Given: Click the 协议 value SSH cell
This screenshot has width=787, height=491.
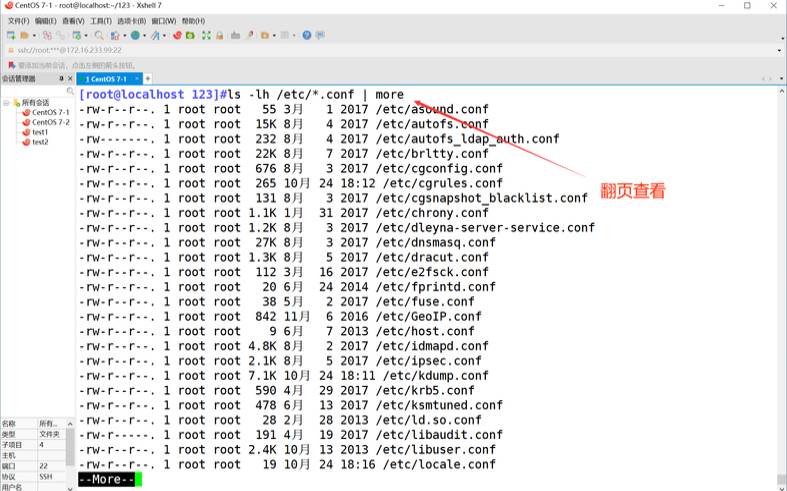Looking at the screenshot, I should point(52,476).
